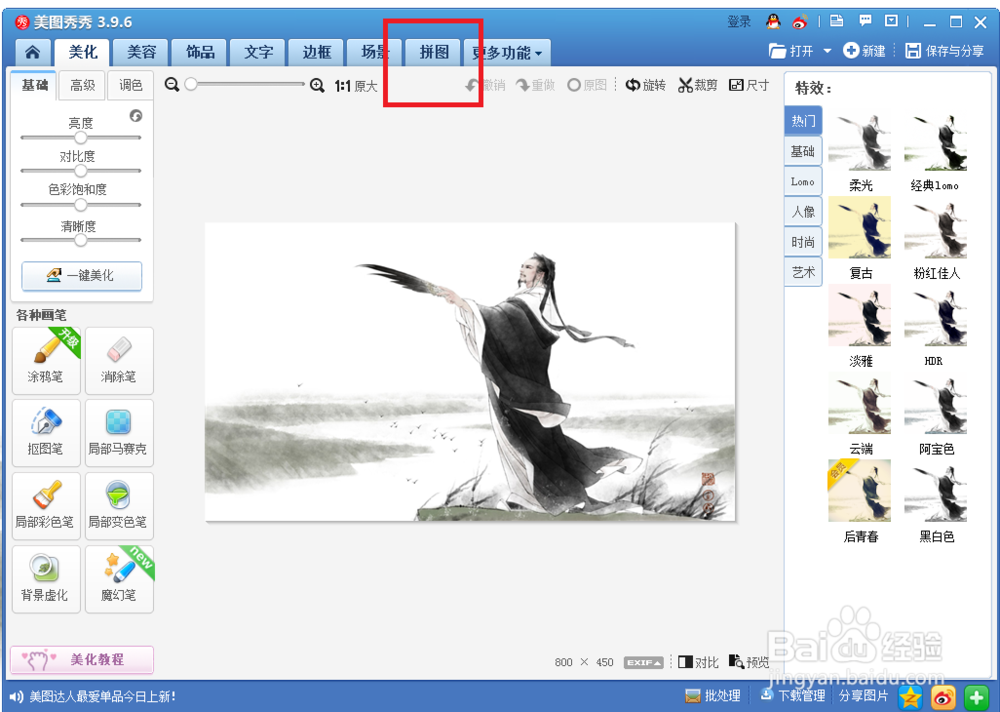
Task: Choose the 局部马赛克 mosaic tool
Action: [119, 433]
